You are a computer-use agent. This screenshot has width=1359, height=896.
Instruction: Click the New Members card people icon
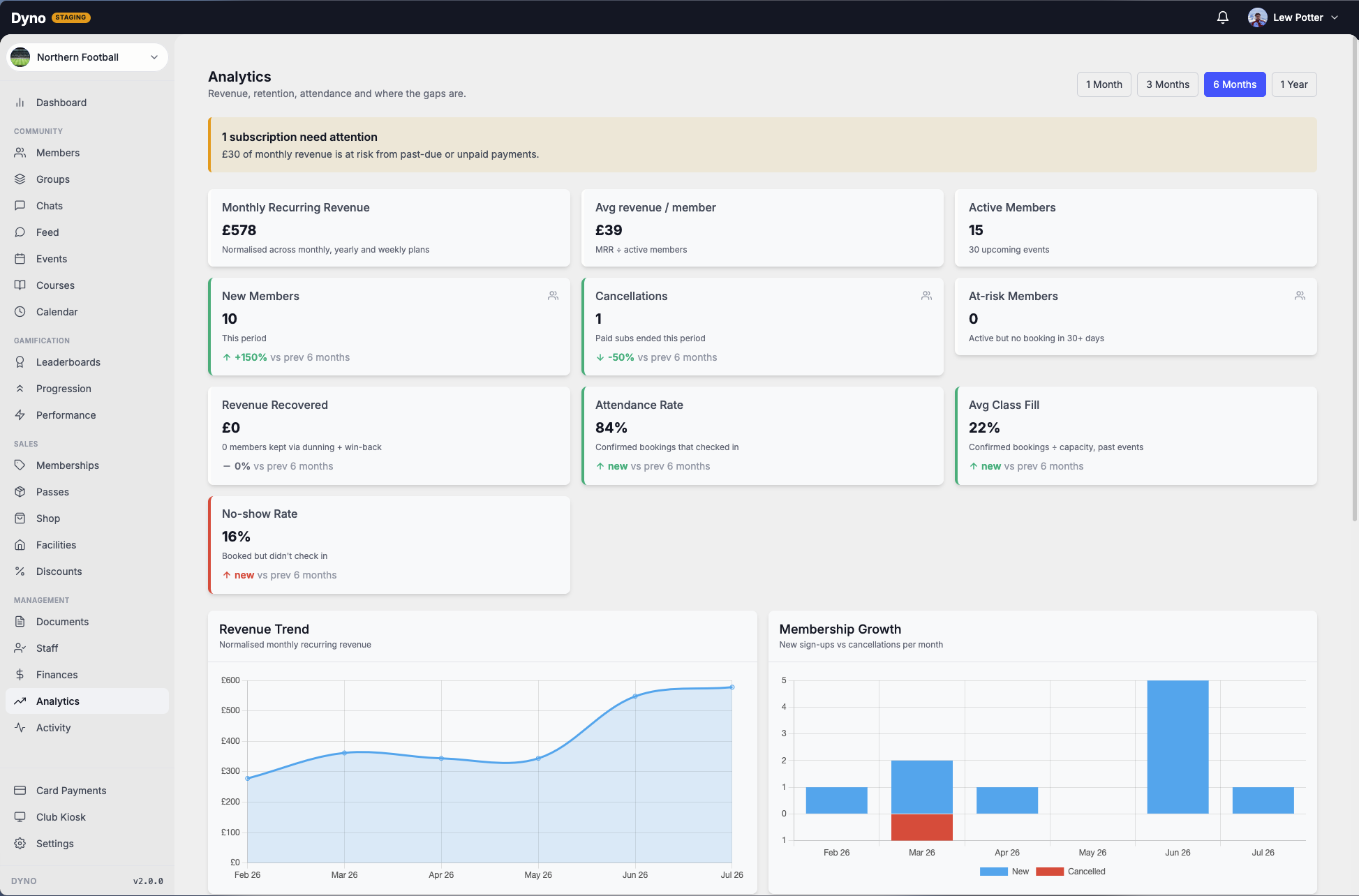553,296
